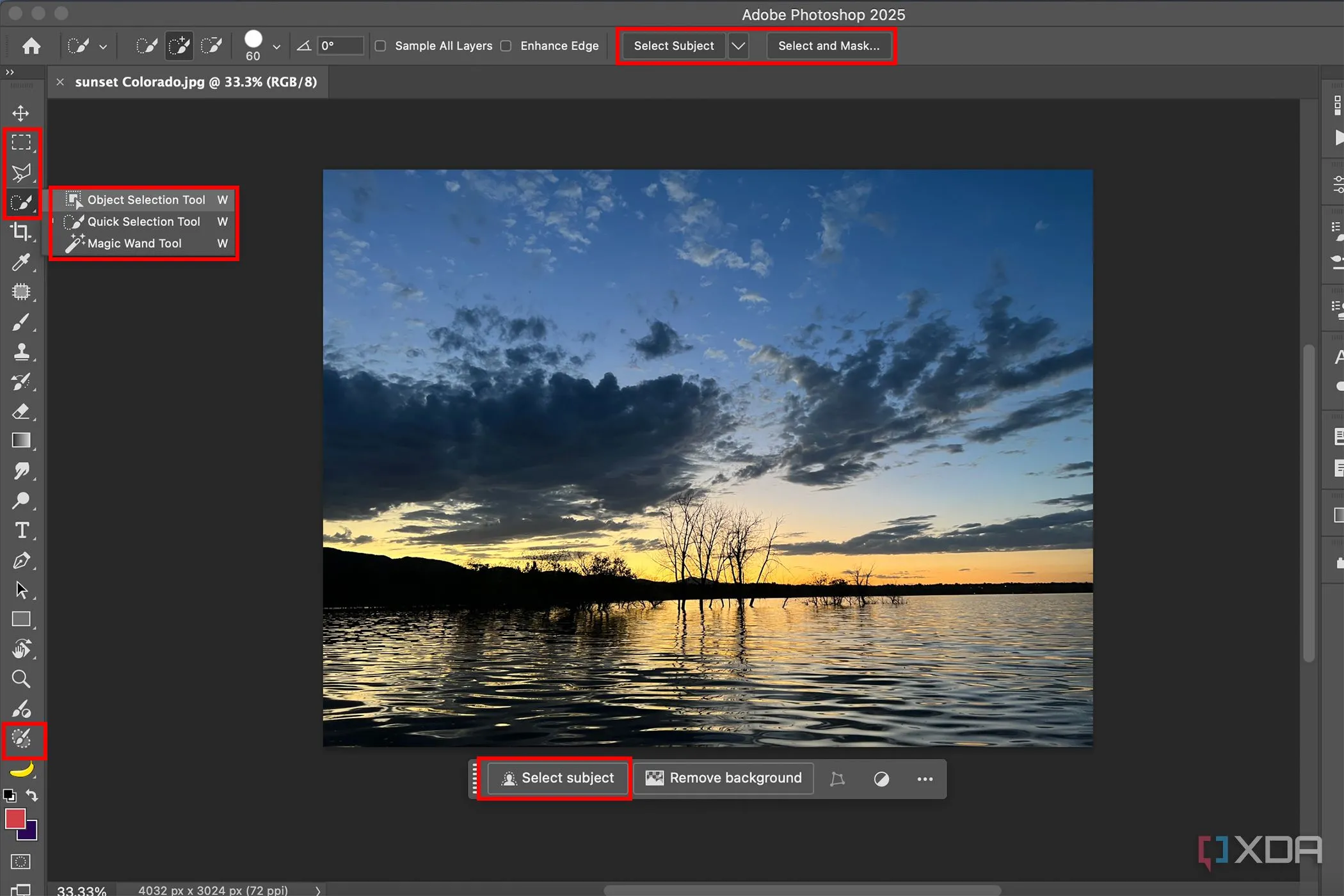Select the Polygonal Lasso tool
1344x896 pixels.
tap(21, 173)
